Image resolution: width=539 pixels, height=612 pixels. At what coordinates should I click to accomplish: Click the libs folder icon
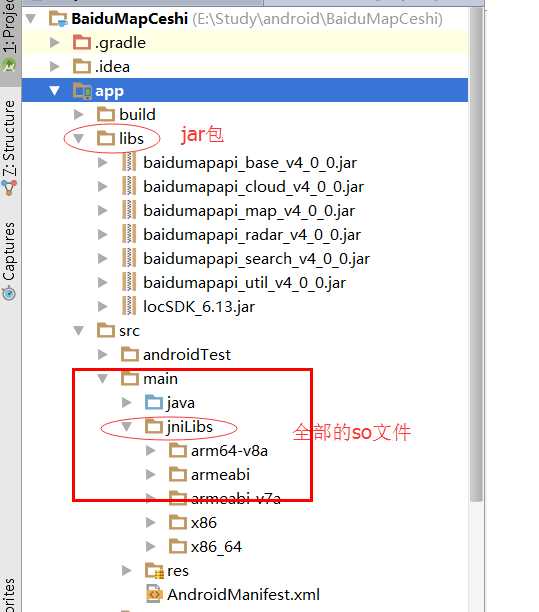[106, 139]
